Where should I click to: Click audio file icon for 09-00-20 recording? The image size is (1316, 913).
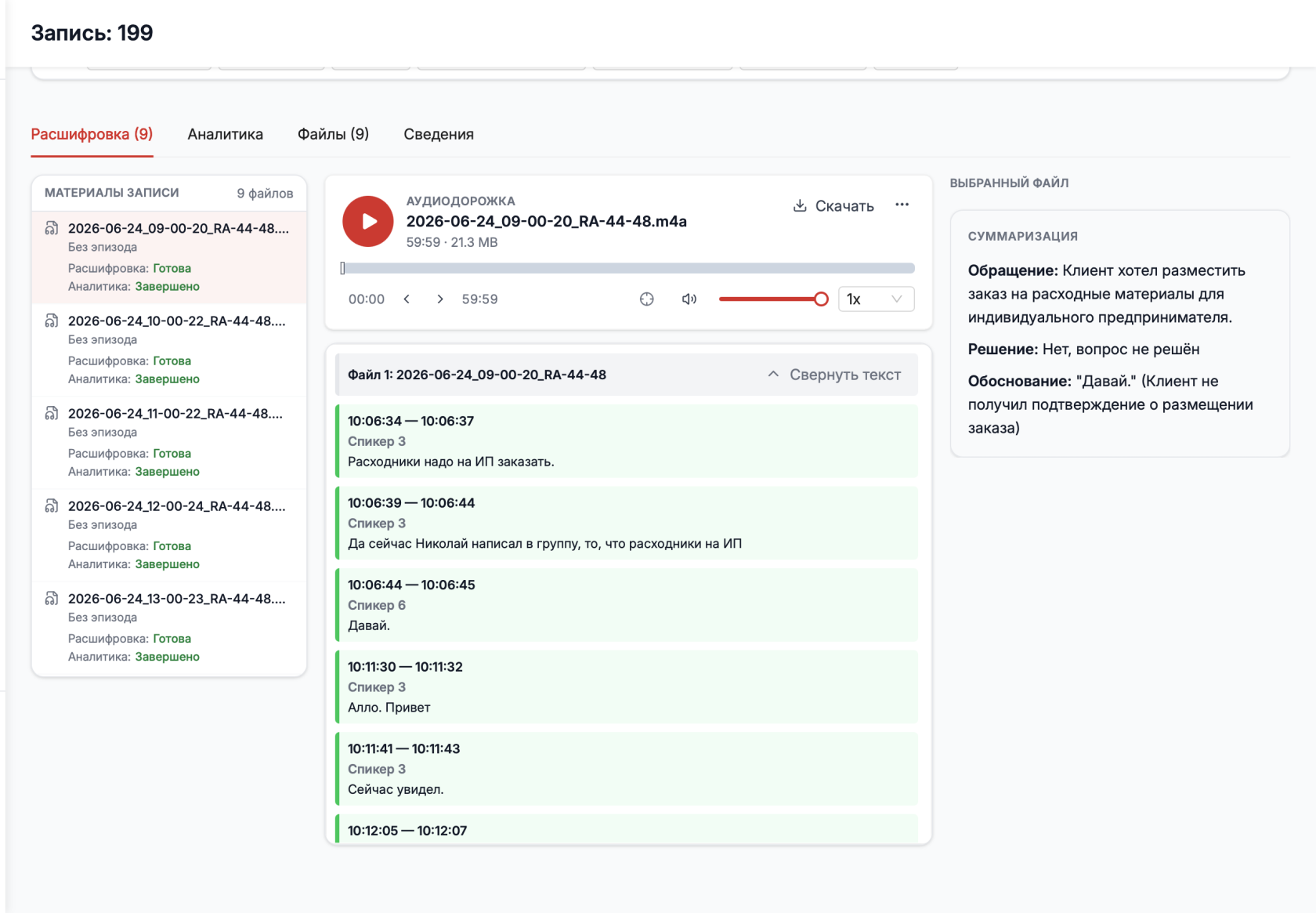pyautogui.click(x=52, y=228)
